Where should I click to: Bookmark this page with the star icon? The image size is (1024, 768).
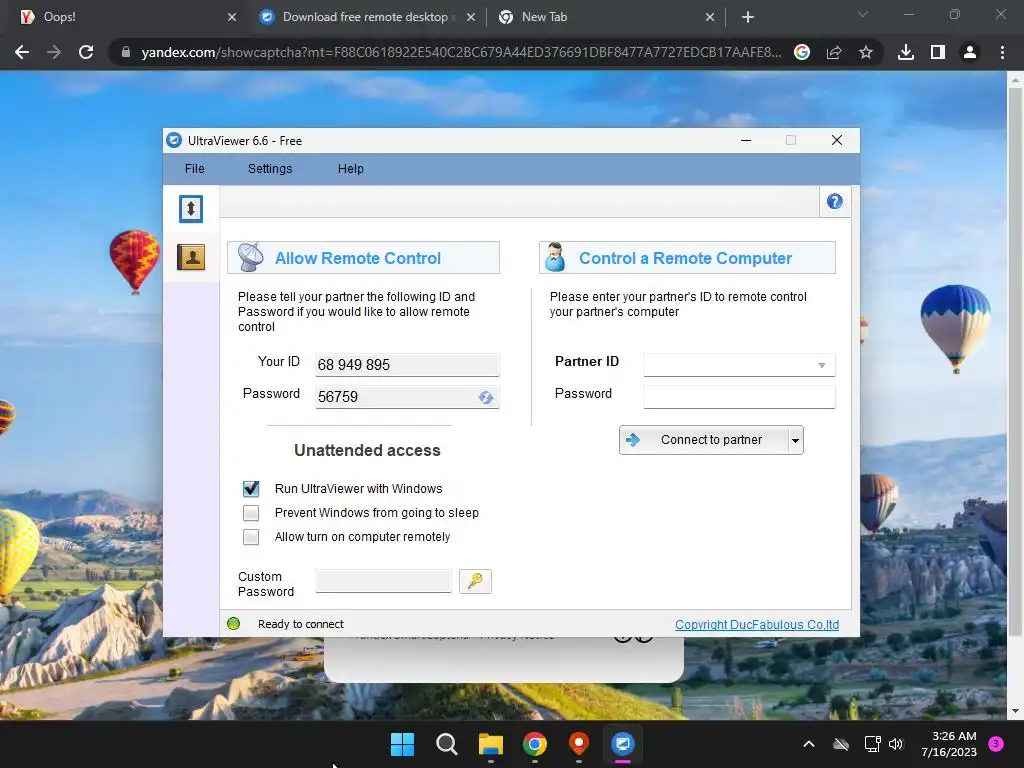click(x=866, y=52)
